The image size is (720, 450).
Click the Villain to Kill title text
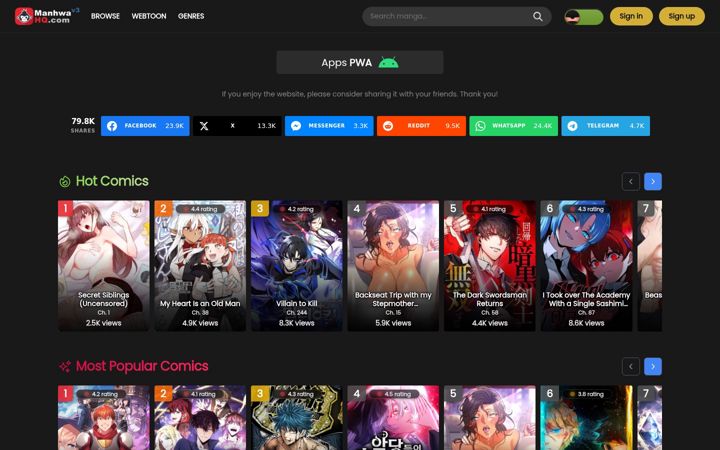(x=297, y=304)
